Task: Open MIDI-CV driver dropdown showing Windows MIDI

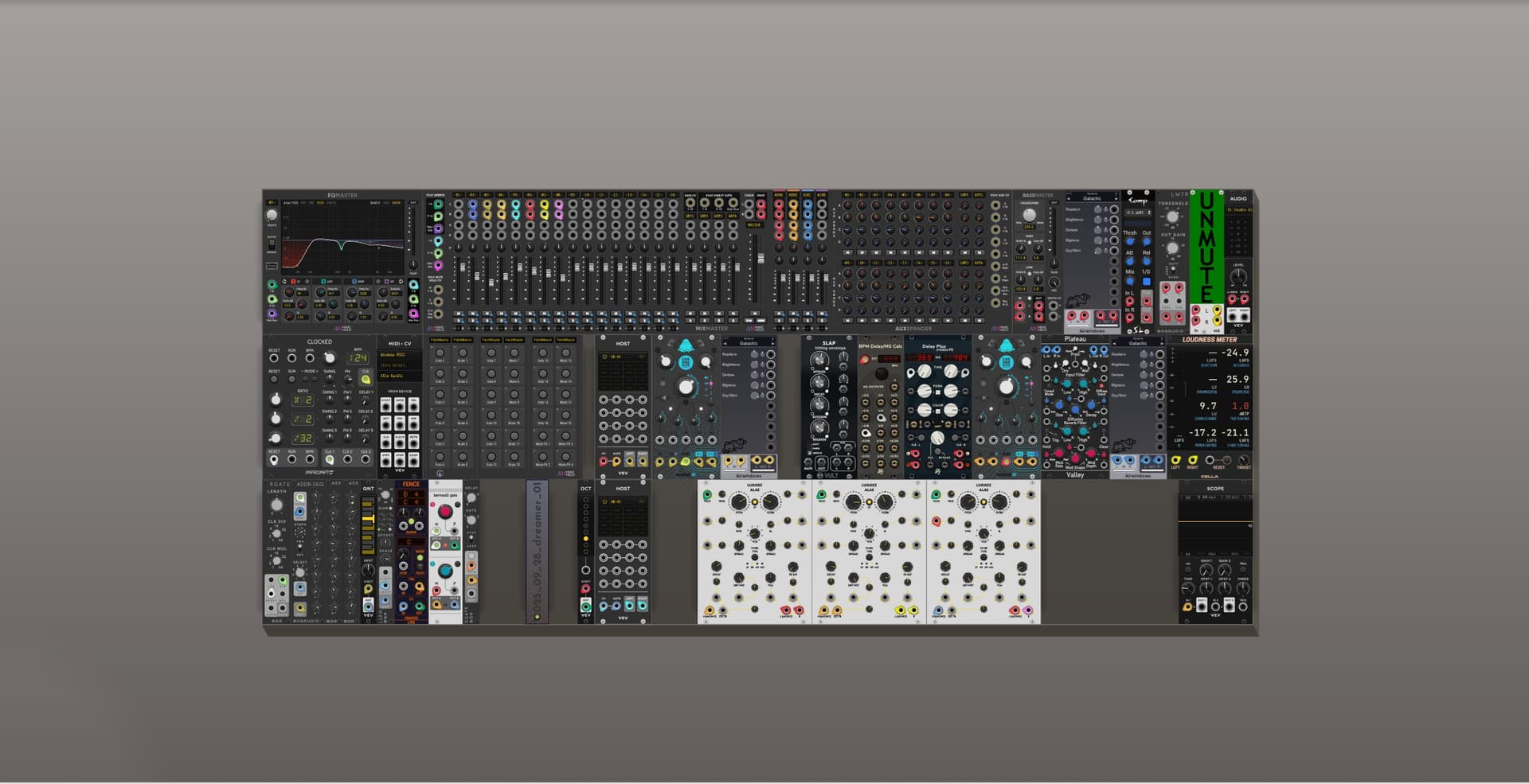Action: (400, 355)
